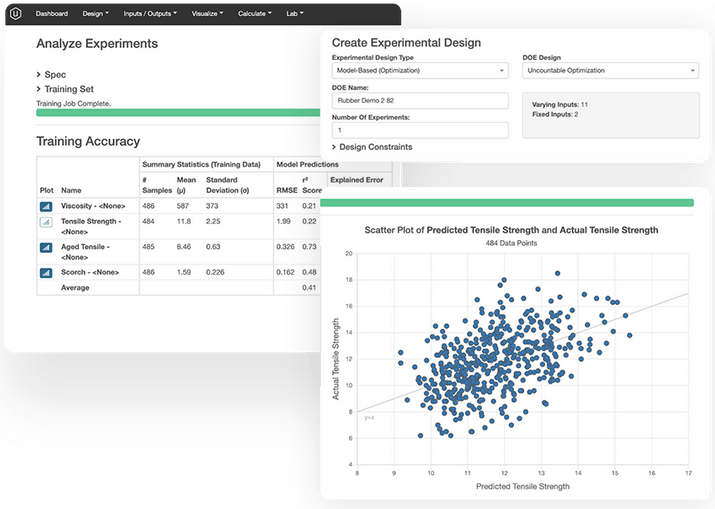Image resolution: width=715 pixels, height=509 pixels.
Task: Click the 'Mean (μ)' column header
Action: (x=186, y=185)
